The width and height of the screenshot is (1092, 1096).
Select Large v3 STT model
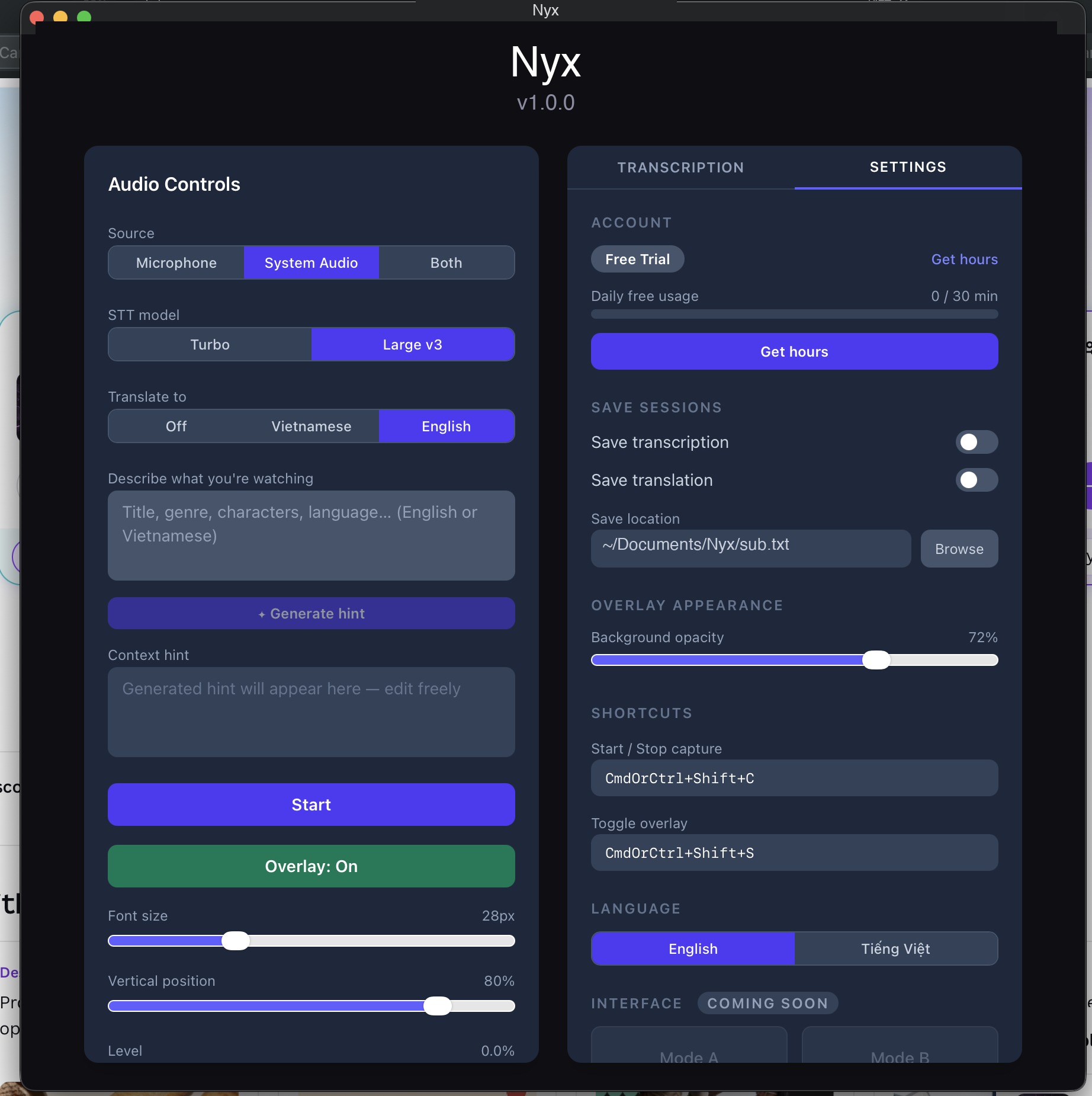(x=413, y=344)
